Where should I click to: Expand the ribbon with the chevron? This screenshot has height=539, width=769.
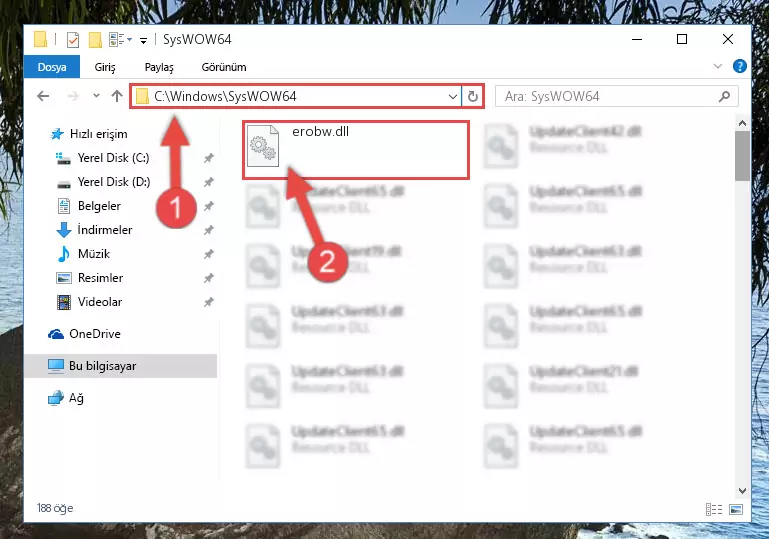pyautogui.click(x=718, y=66)
